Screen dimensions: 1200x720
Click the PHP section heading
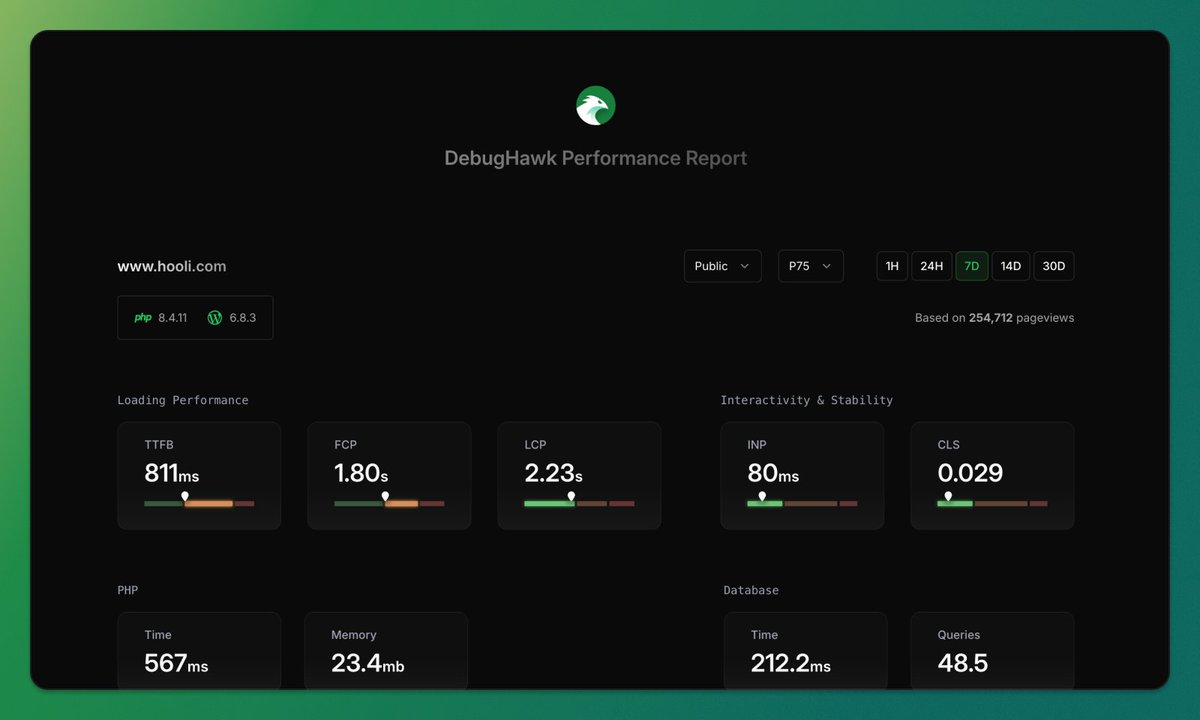point(128,590)
